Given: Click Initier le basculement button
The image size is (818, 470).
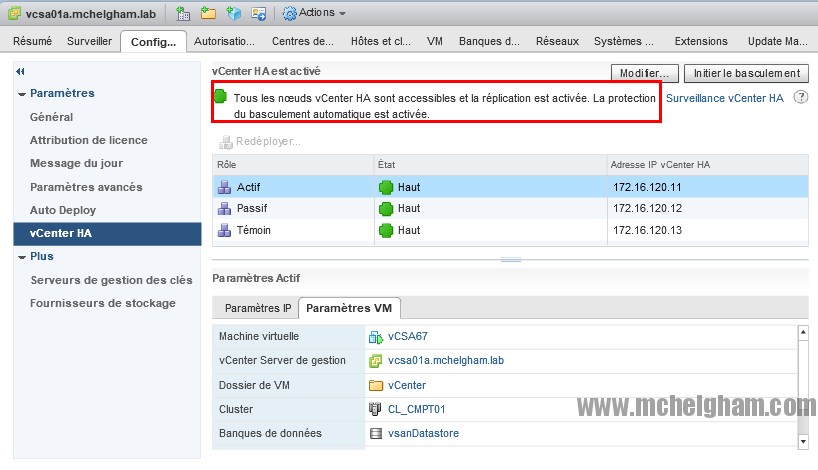Looking at the screenshot, I should tap(746, 74).
